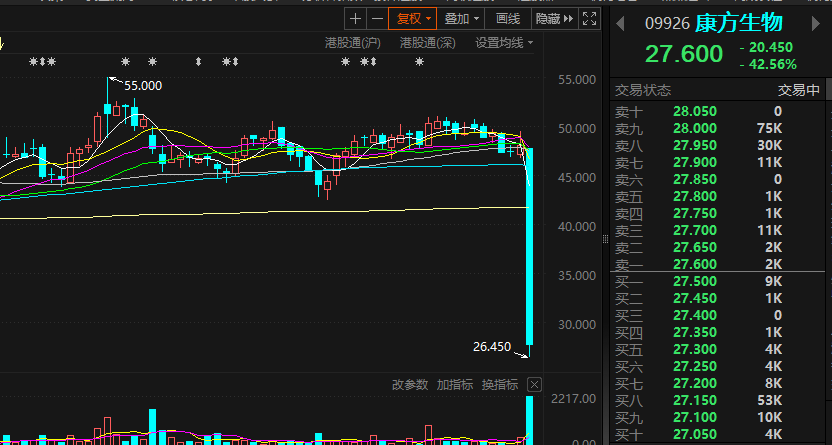Click the -42.56% change value

point(768,65)
